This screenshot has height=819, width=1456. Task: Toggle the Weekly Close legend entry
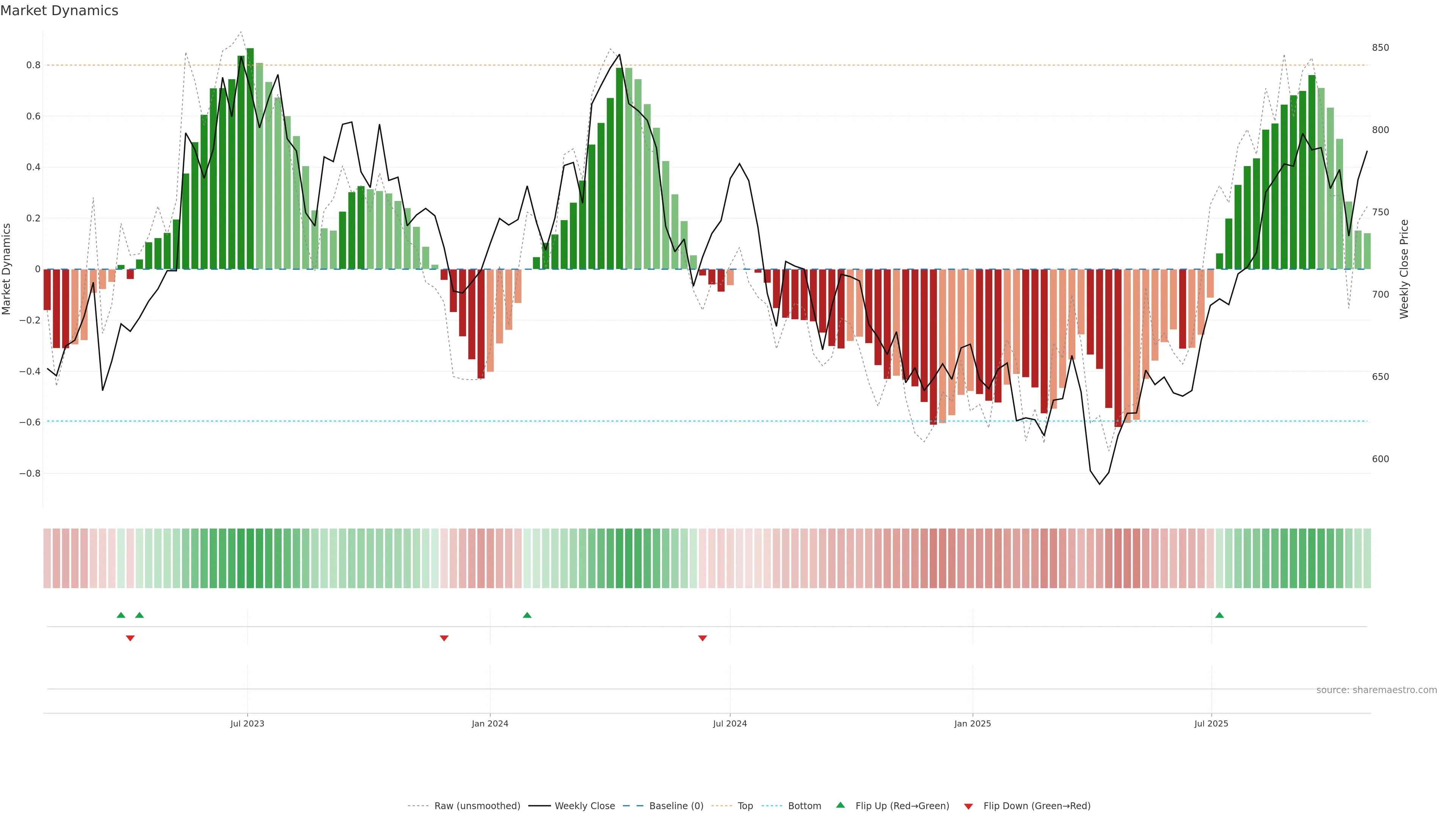tap(584, 805)
